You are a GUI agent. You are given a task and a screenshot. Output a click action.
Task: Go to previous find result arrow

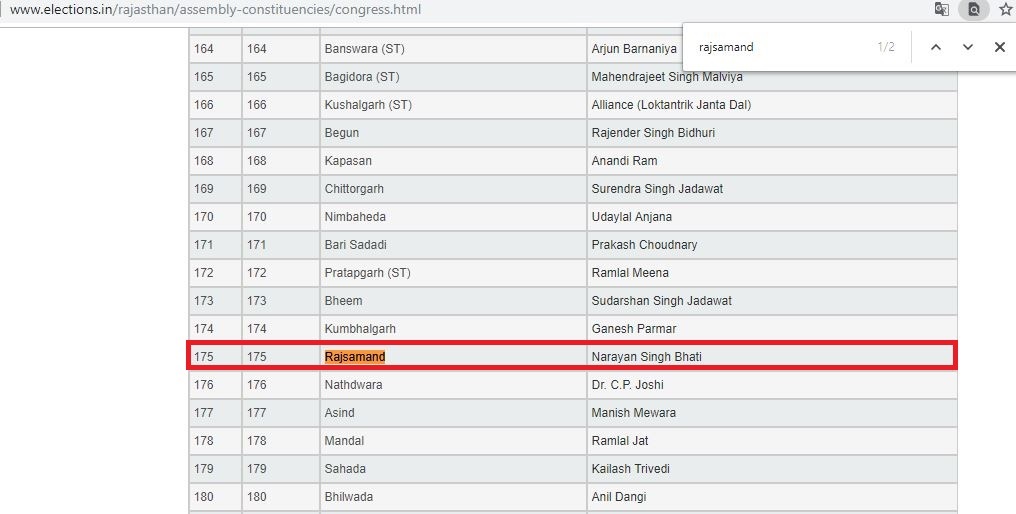coord(936,47)
